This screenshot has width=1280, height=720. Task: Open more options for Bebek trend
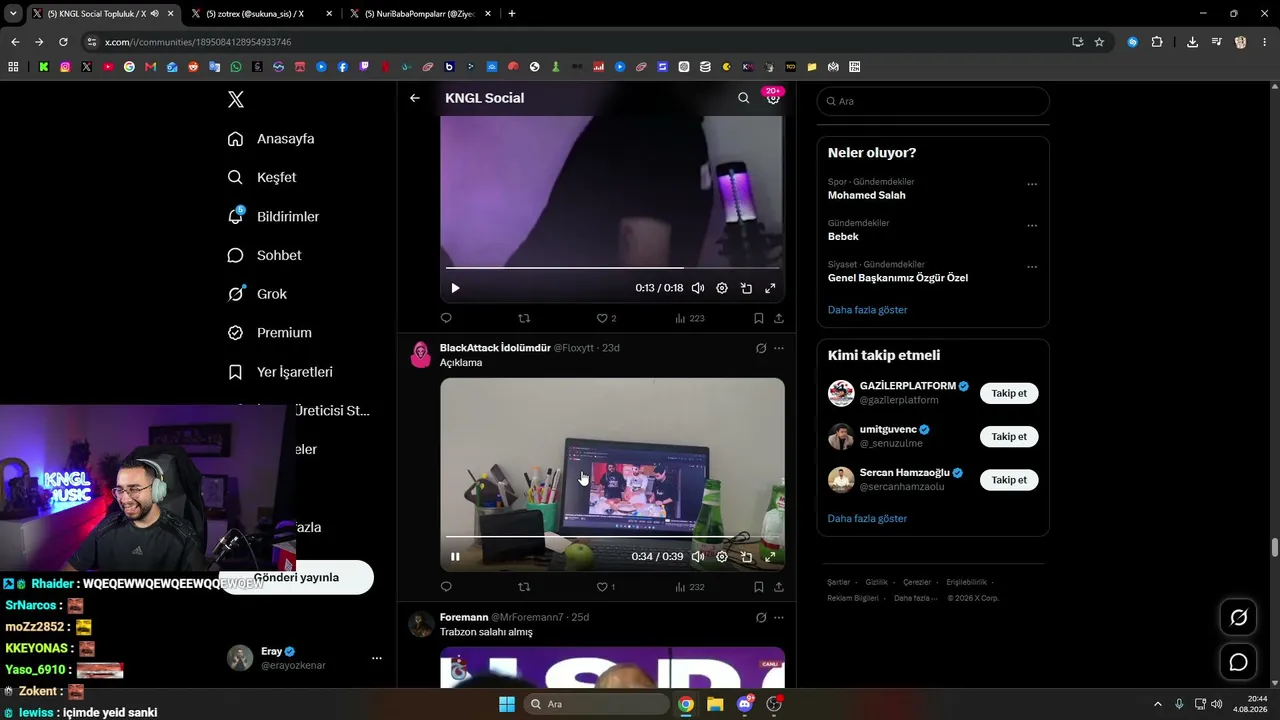(x=1032, y=226)
